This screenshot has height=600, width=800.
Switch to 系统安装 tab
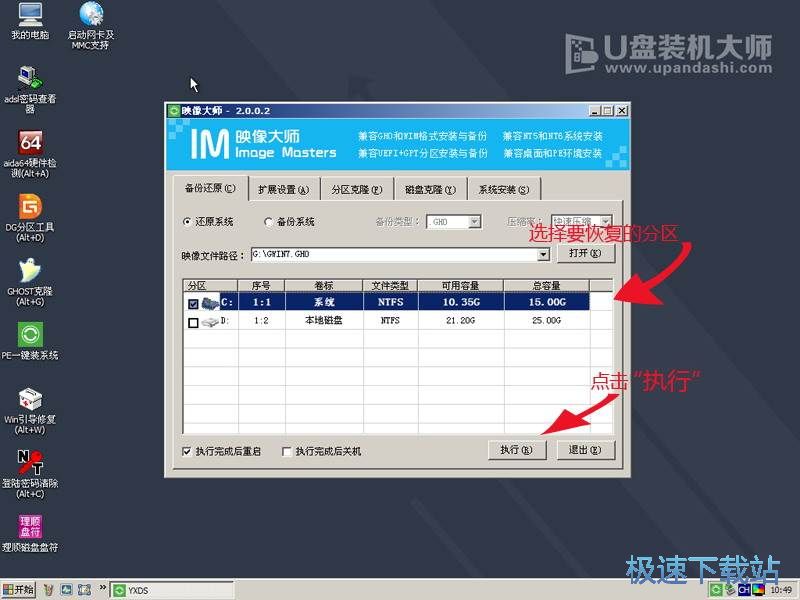tap(504, 190)
